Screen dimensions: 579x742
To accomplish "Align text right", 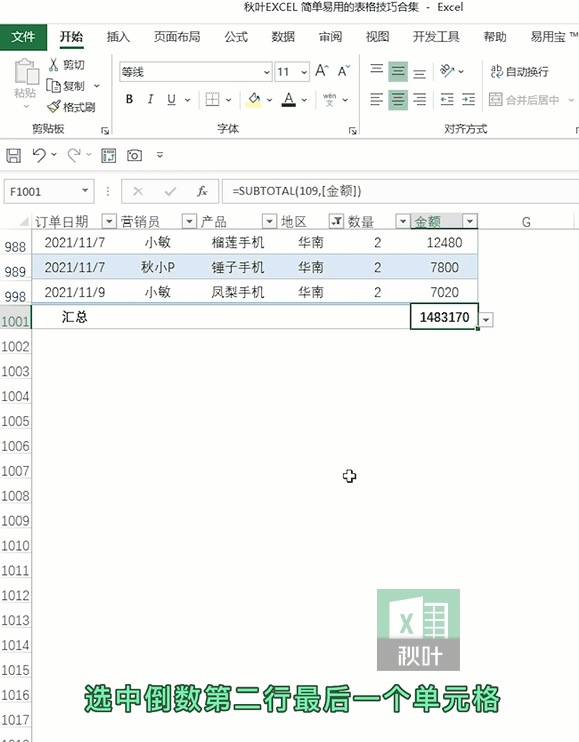I will (x=419, y=99).
